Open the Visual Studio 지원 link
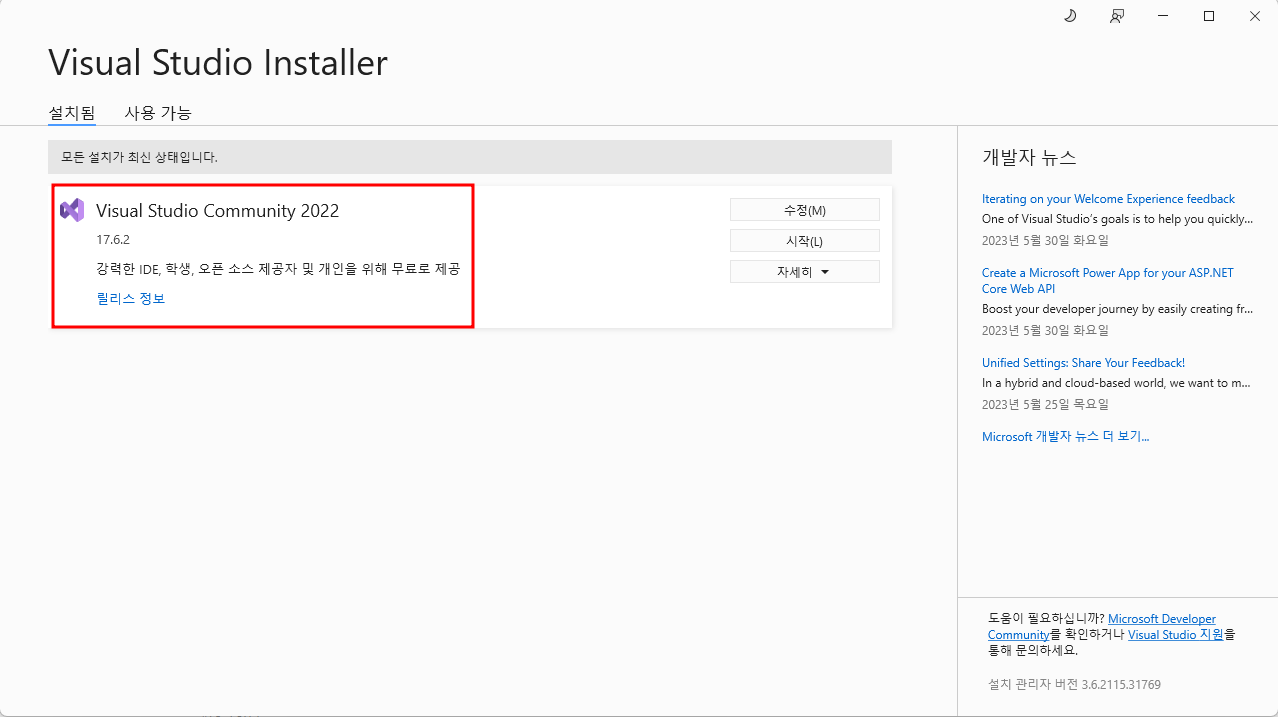 (1175, 634)
